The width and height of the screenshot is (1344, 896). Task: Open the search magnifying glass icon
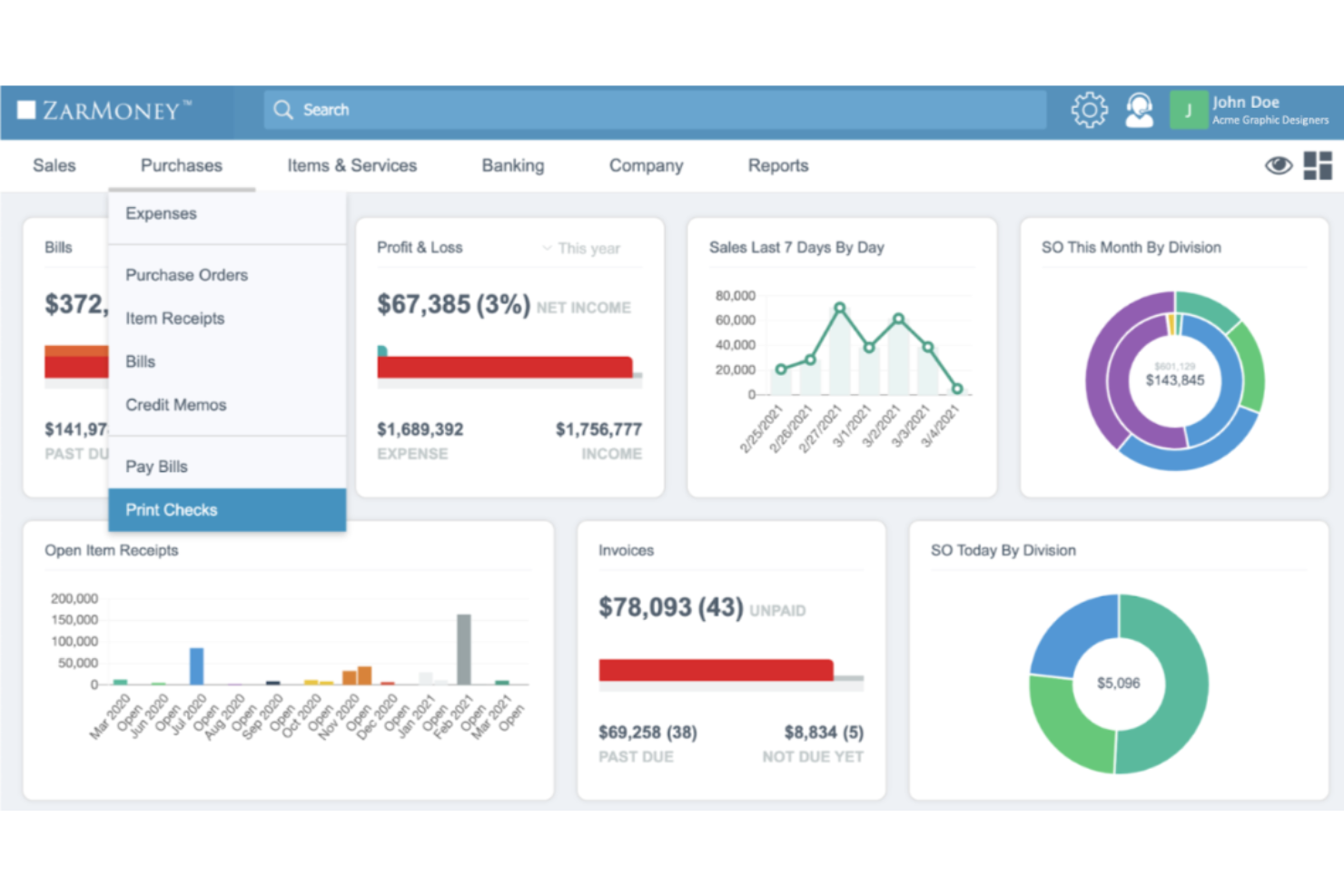point(283,109)
